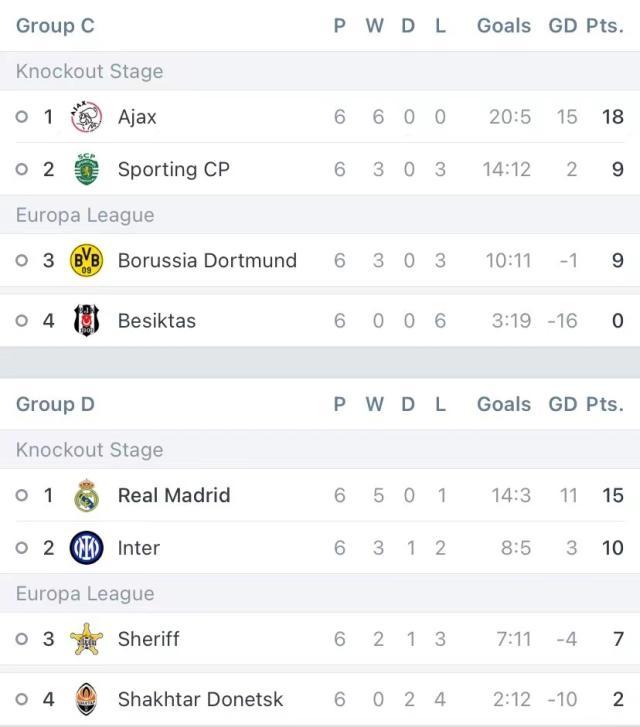Tap the Inter club logo
This screenshot has height=727, width=640.
[86, 548]
